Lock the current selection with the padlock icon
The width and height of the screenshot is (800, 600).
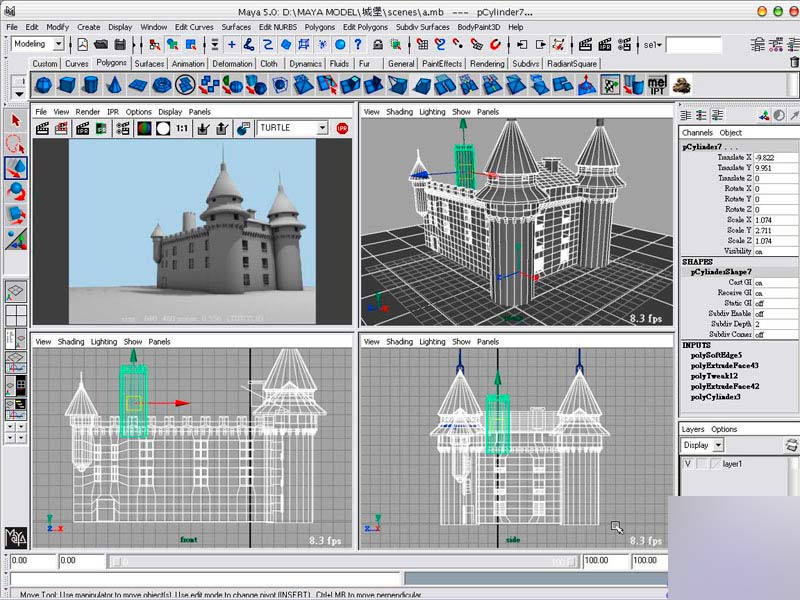pos(378,45)
